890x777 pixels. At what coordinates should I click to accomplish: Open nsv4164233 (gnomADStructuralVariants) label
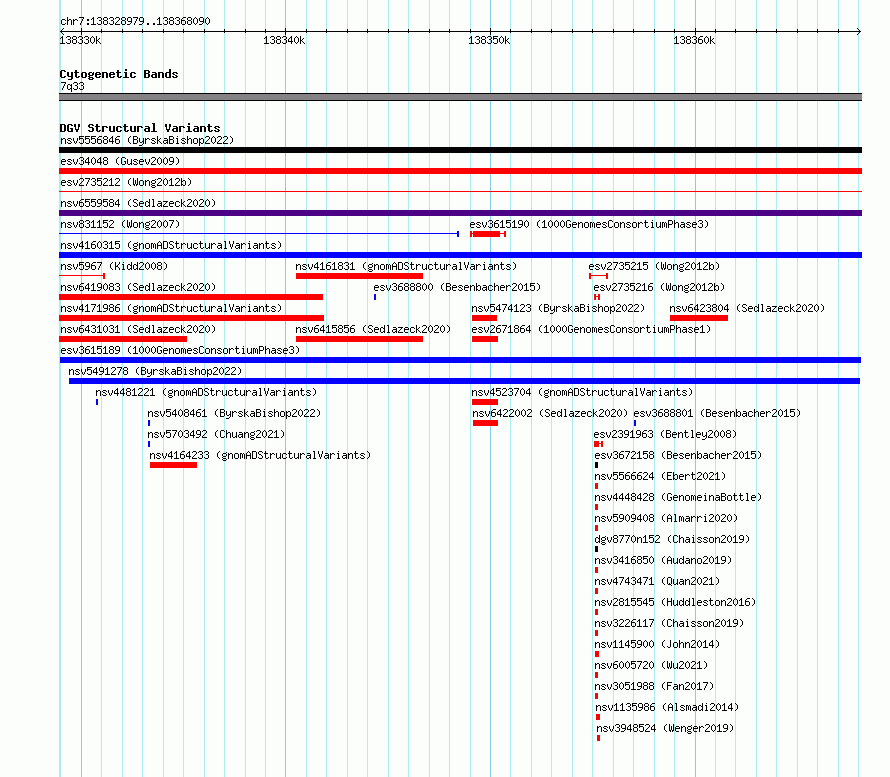[260, 455]
